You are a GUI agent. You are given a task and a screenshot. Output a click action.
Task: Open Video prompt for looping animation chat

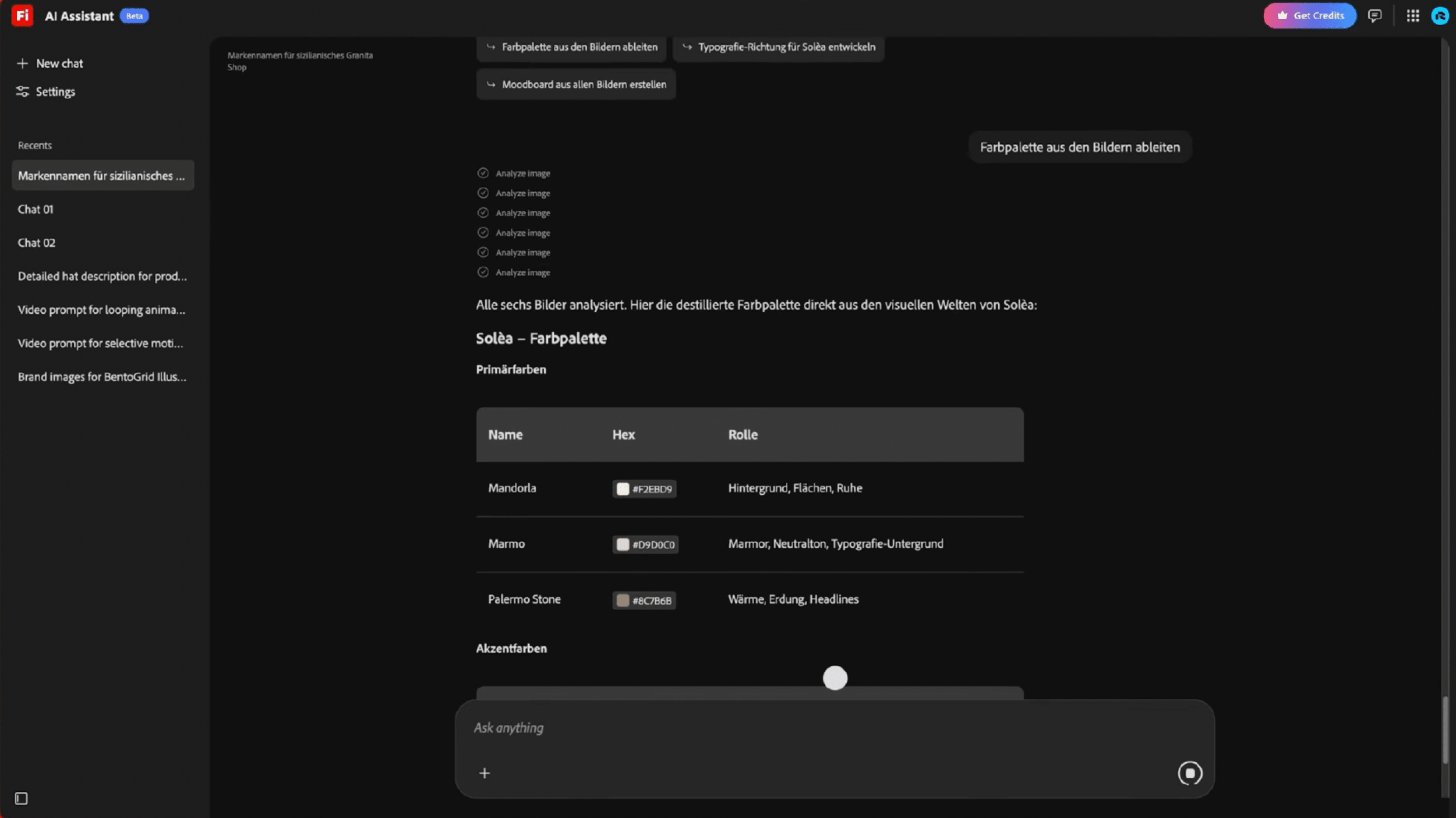pos(102,310)
